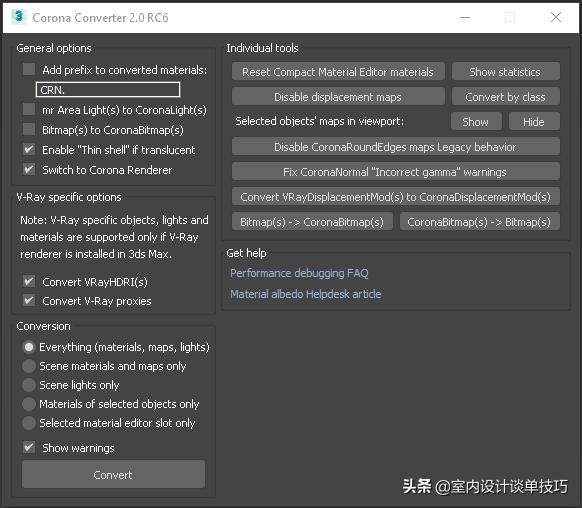This screenshot has width=582, height=508.
Task: Tick Bitmap(s) to CoronaBitmap(s) checkbox
Action: click(29, 130)
